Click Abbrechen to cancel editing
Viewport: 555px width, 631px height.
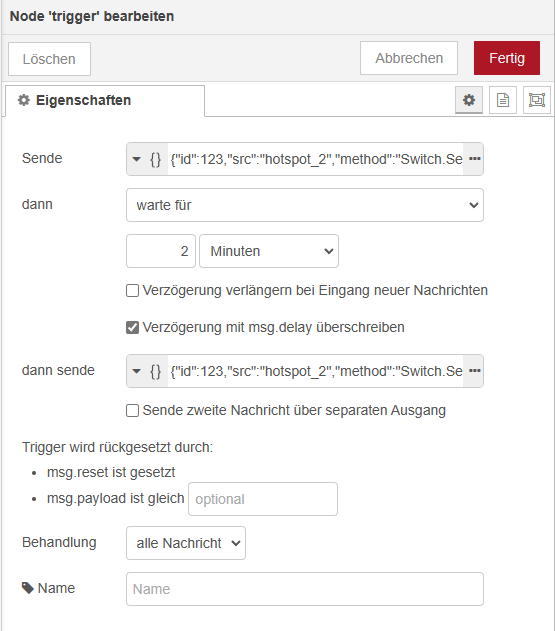pyautogui.click(x=409, y=58)
